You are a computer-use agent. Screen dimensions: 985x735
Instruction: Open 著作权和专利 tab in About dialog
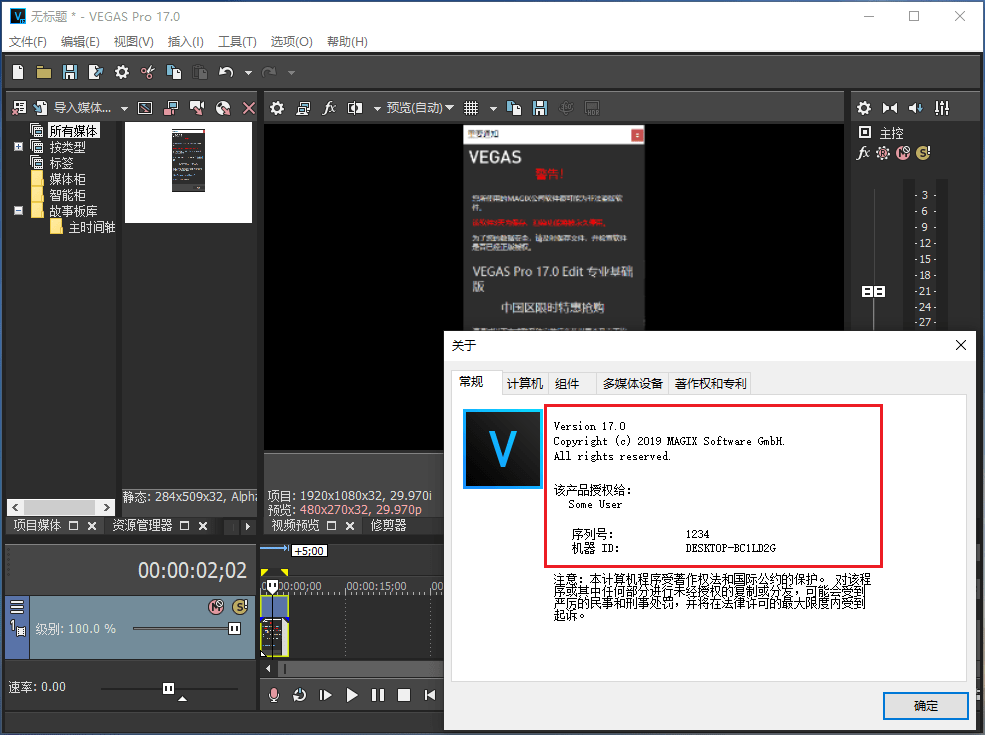click(710, 383)
